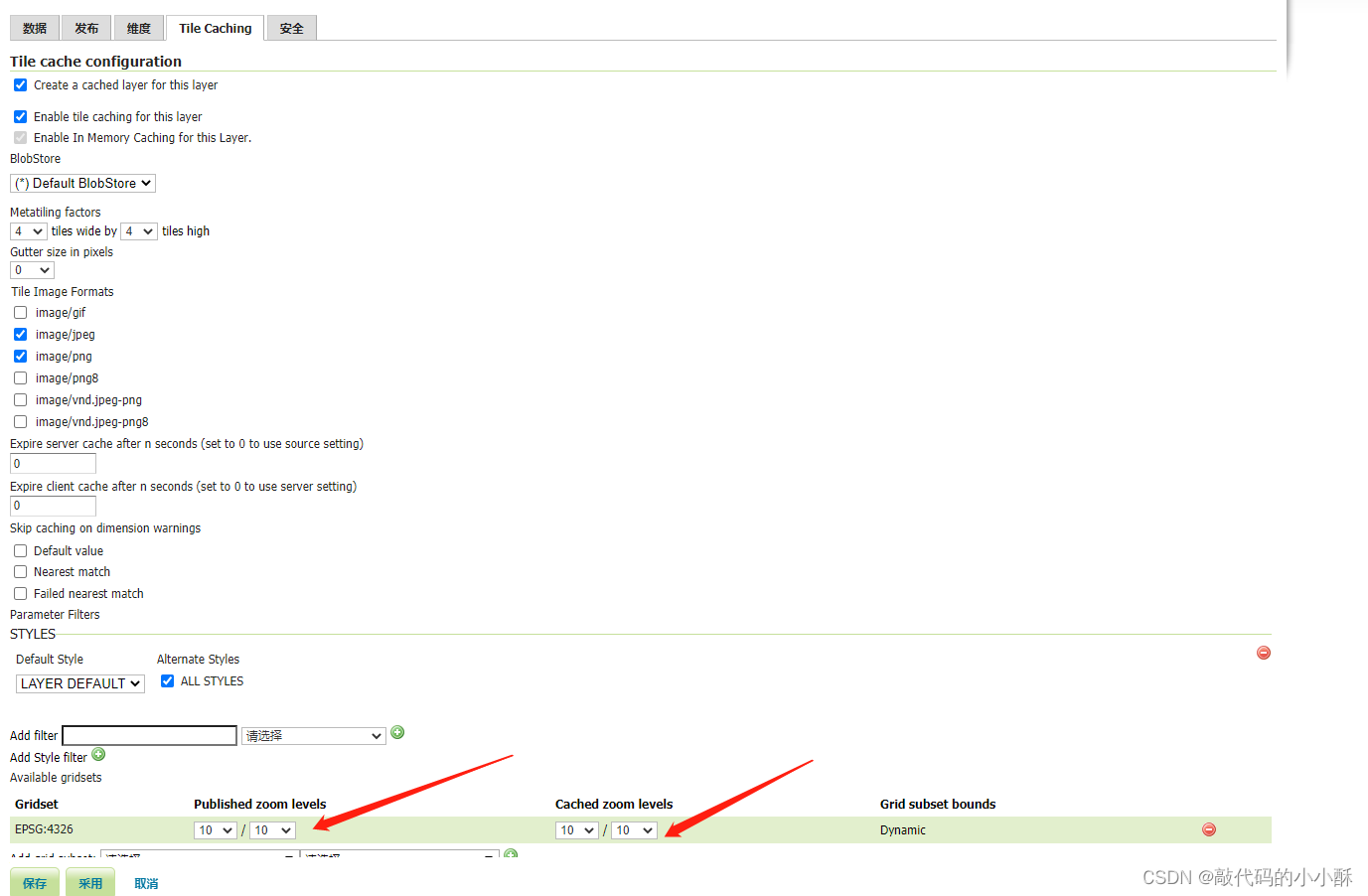Image resolution: width=1368 pixels, height=896 pixels.
Task: Enable image/vnd.jpeg-png format checkbox
Action: [x=20, y=400]
